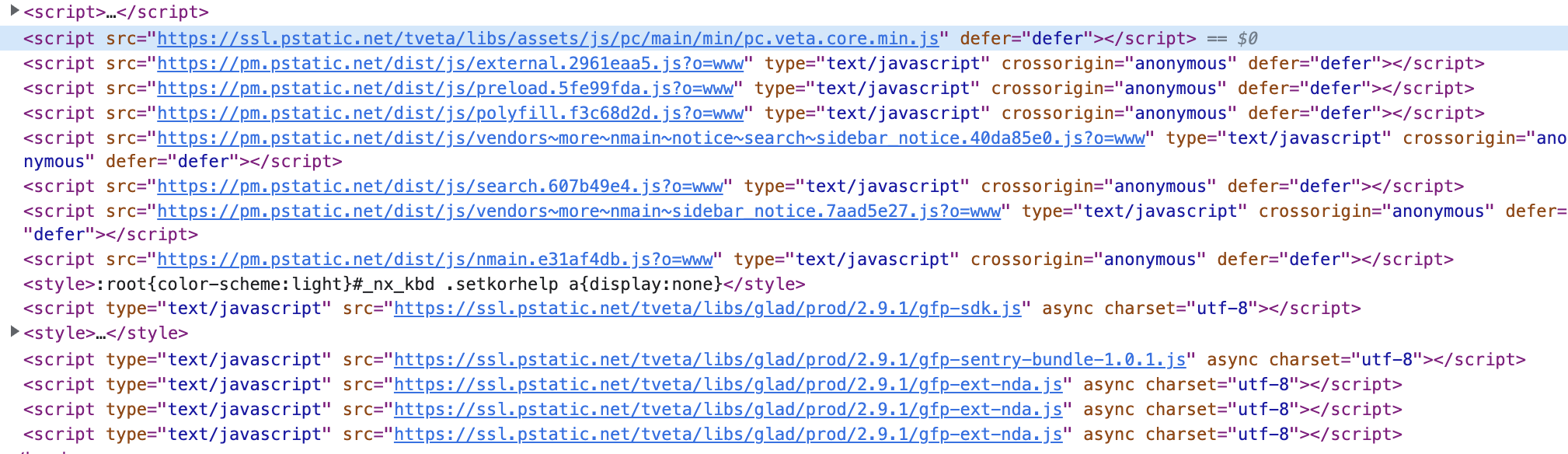Select the async attribute in the gfp-sdk.js row

coord(1068,309)
